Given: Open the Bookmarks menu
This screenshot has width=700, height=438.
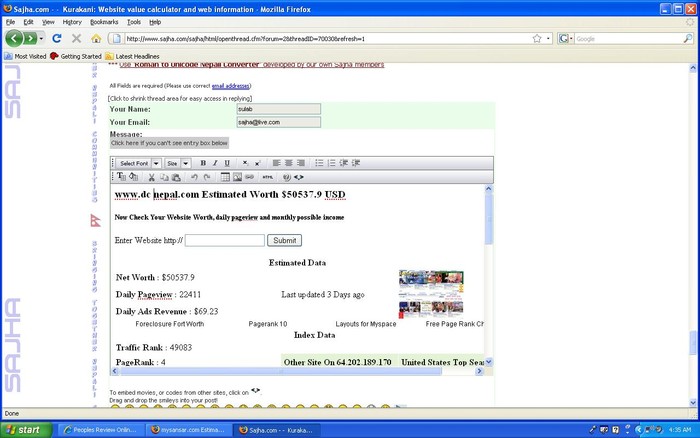Looking at the screenshot, I should pos(103,21).
